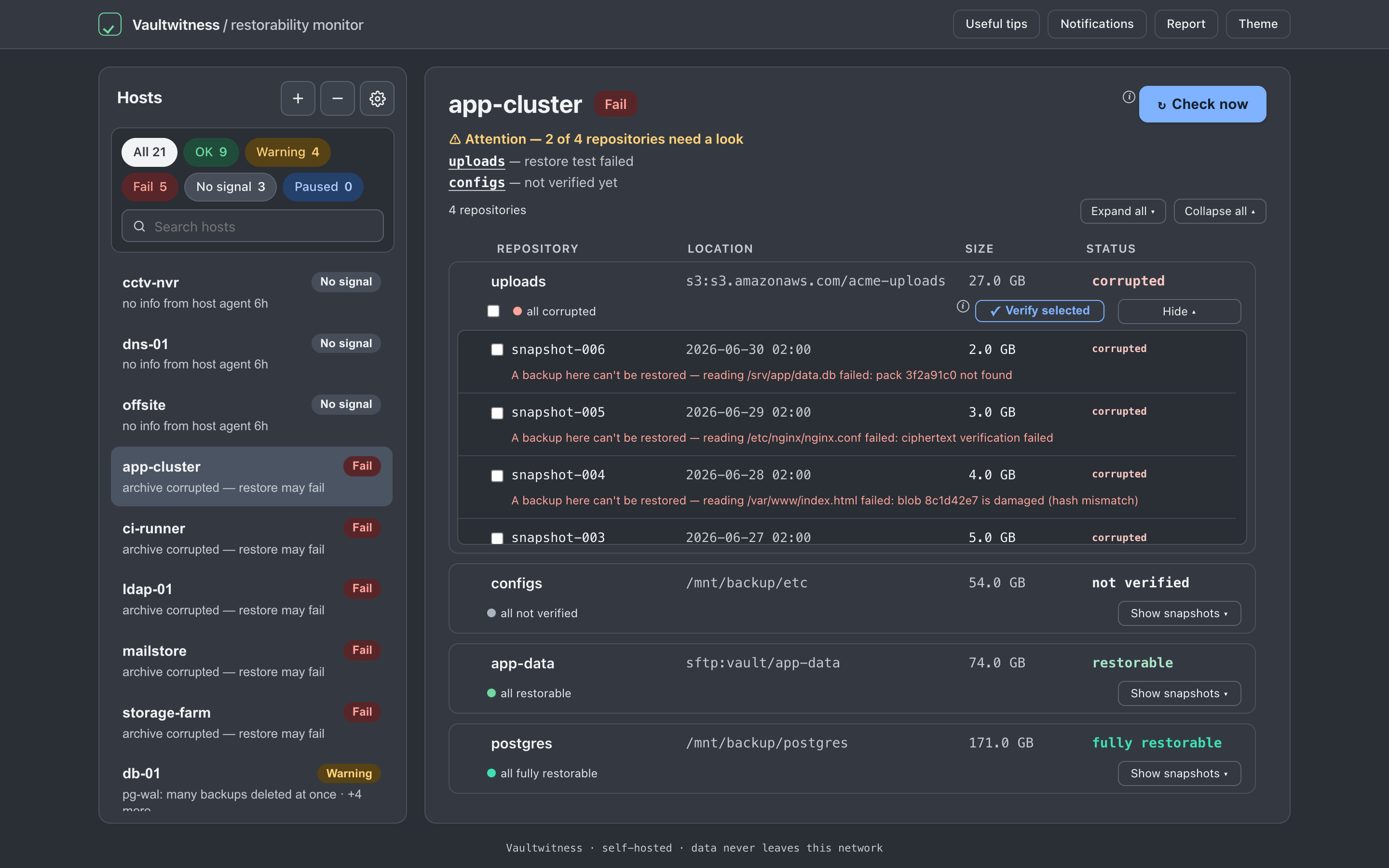Viewport: 1389px width, 868px height.
Task: Select host ci-runner
Action: (251, 538)
